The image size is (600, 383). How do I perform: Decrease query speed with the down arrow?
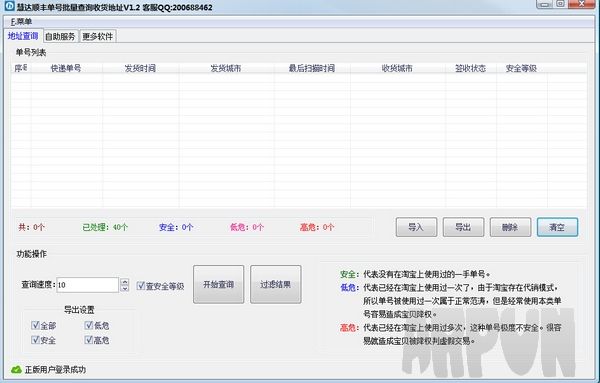pos(124,288)
